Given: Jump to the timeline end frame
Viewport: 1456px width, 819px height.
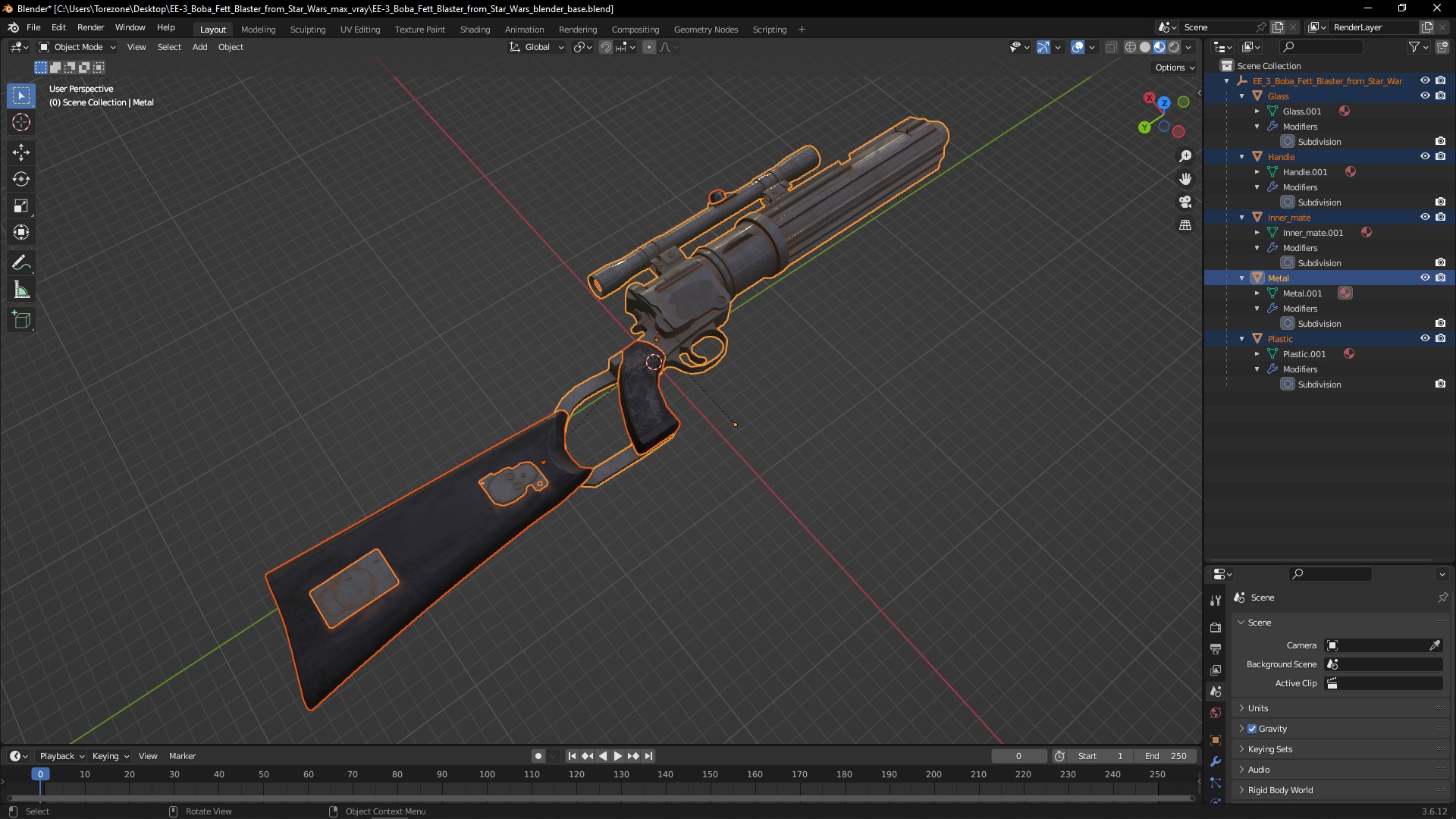Looking at the screenshot, I should pyautogui.click(x=648, y=756).
